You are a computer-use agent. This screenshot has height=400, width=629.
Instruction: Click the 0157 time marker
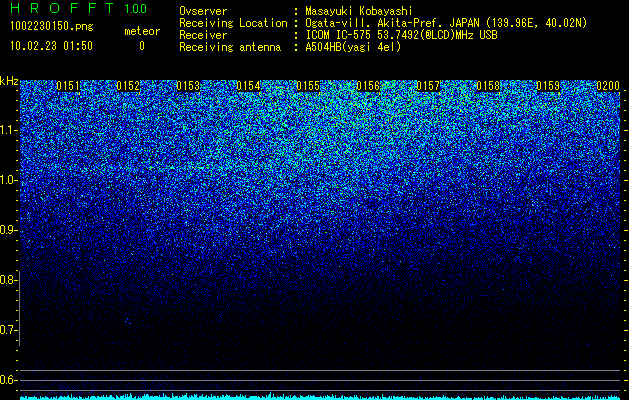[428, 86]
